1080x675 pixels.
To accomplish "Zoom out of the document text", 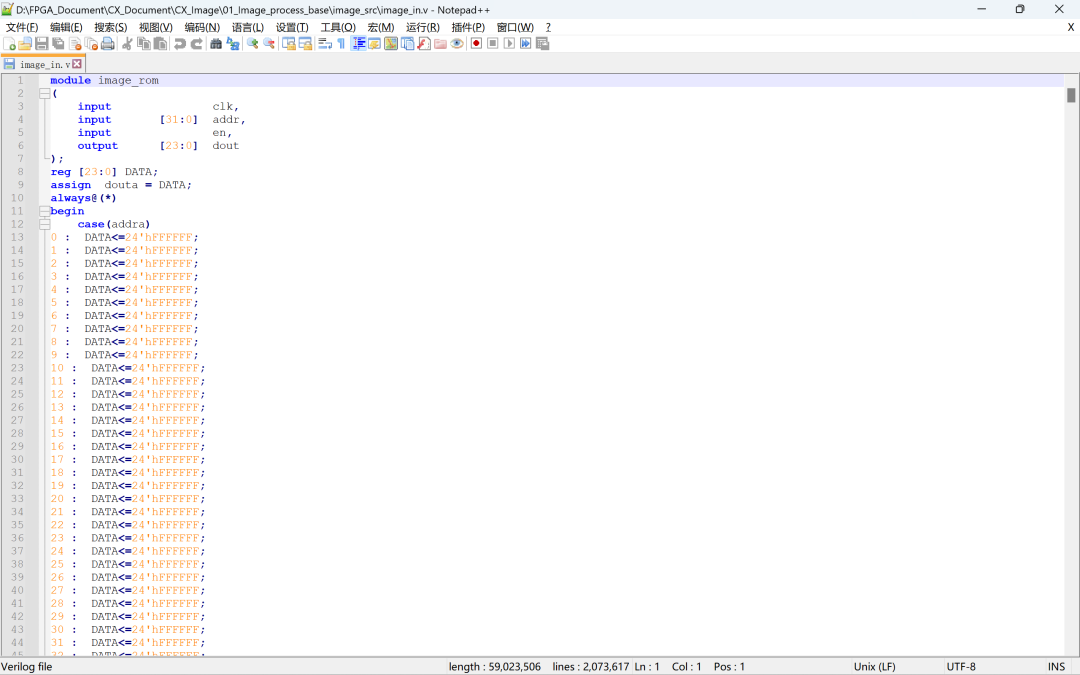I will pos(269,43).
